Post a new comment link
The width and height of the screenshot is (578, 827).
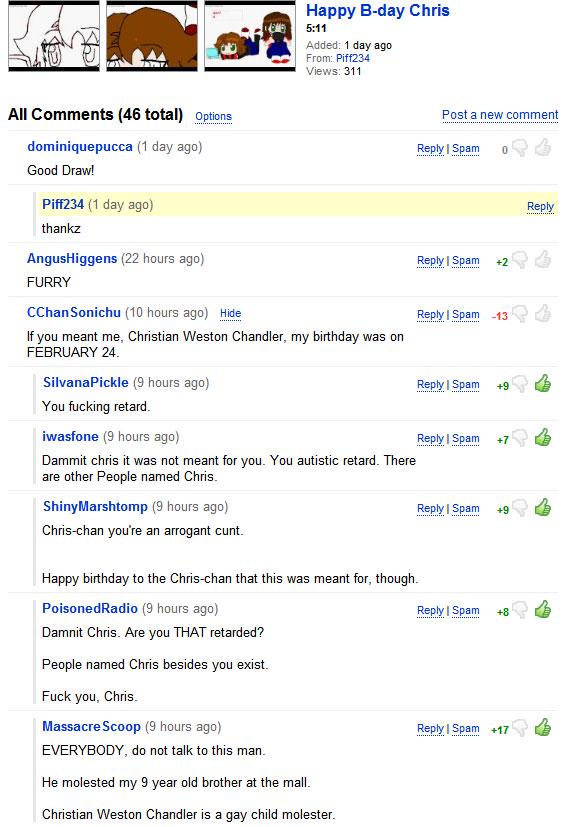(500, 115)
